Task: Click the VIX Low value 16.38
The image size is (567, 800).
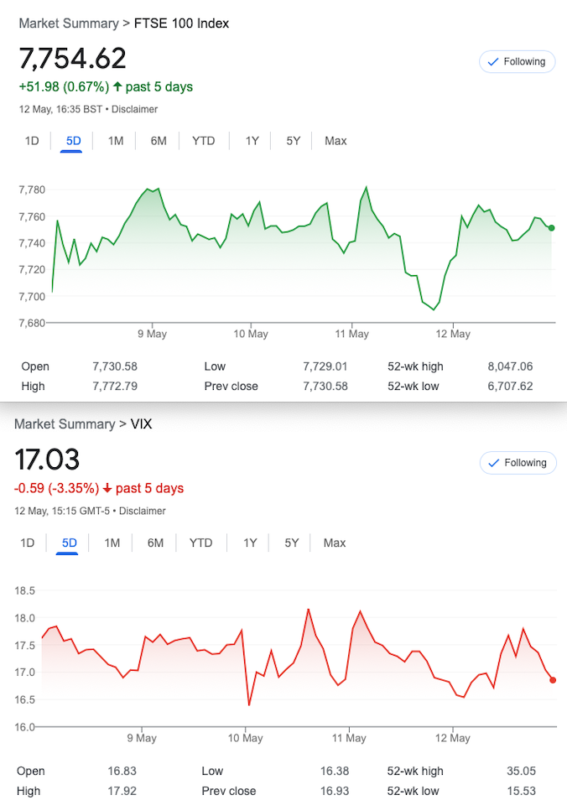Action: click(x=334, y=771)
